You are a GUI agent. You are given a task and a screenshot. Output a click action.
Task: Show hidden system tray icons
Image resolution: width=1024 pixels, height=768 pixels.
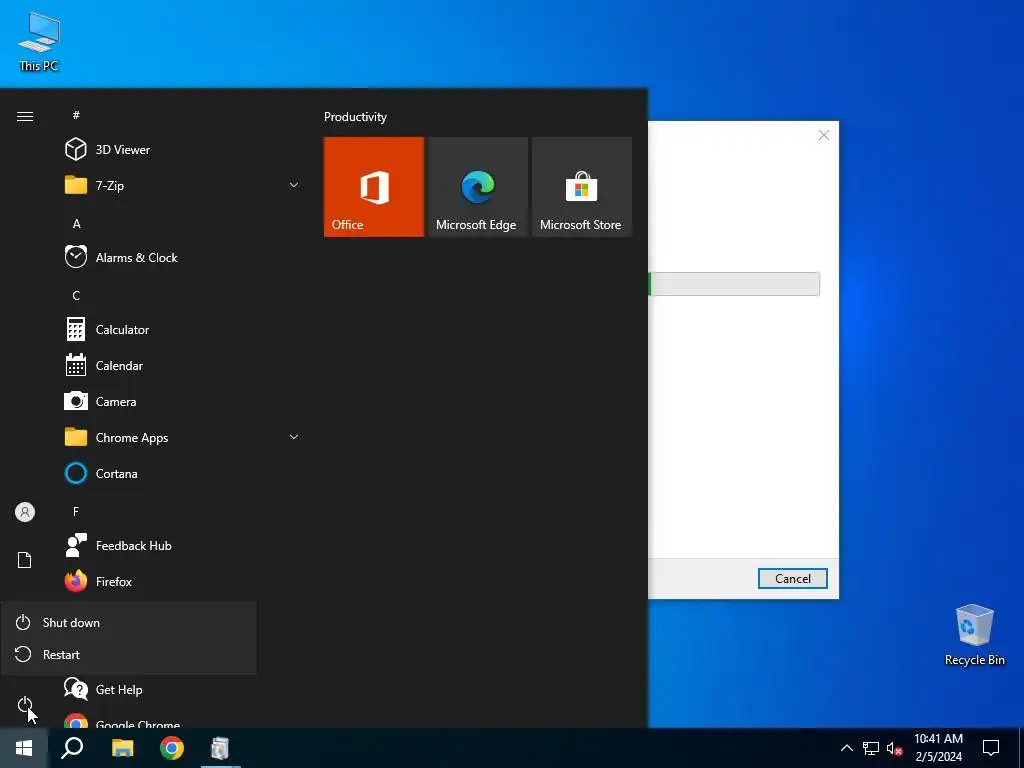click(846, 748)
